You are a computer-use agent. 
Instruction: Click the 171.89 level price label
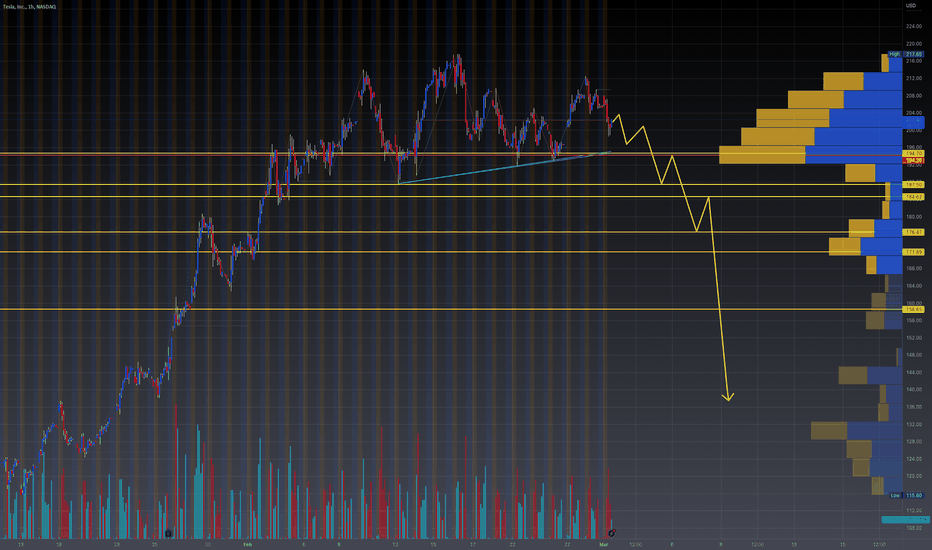click(913, 252)
